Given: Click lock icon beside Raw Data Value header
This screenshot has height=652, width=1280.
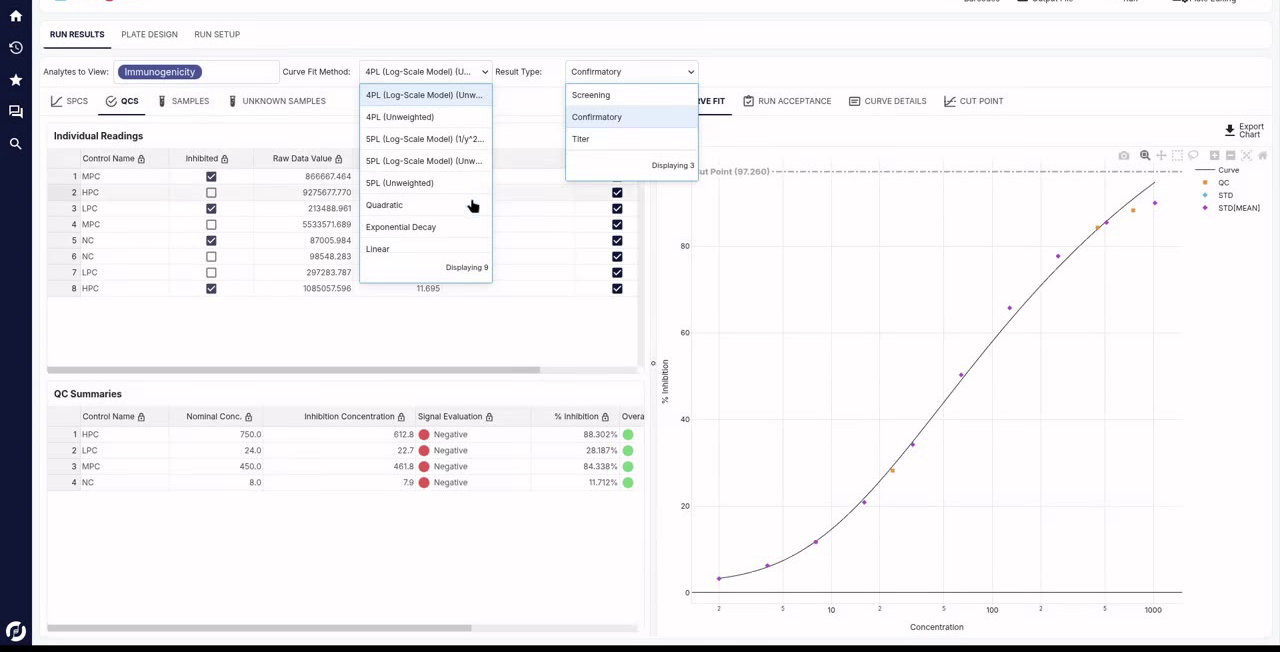Looking at the screenshot, I should click(x=339, y=159).
